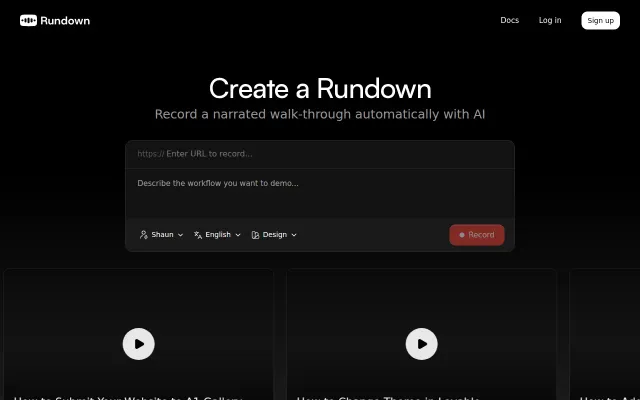
Task: Click the Rundown brand name text
Action: coord(65,21)
